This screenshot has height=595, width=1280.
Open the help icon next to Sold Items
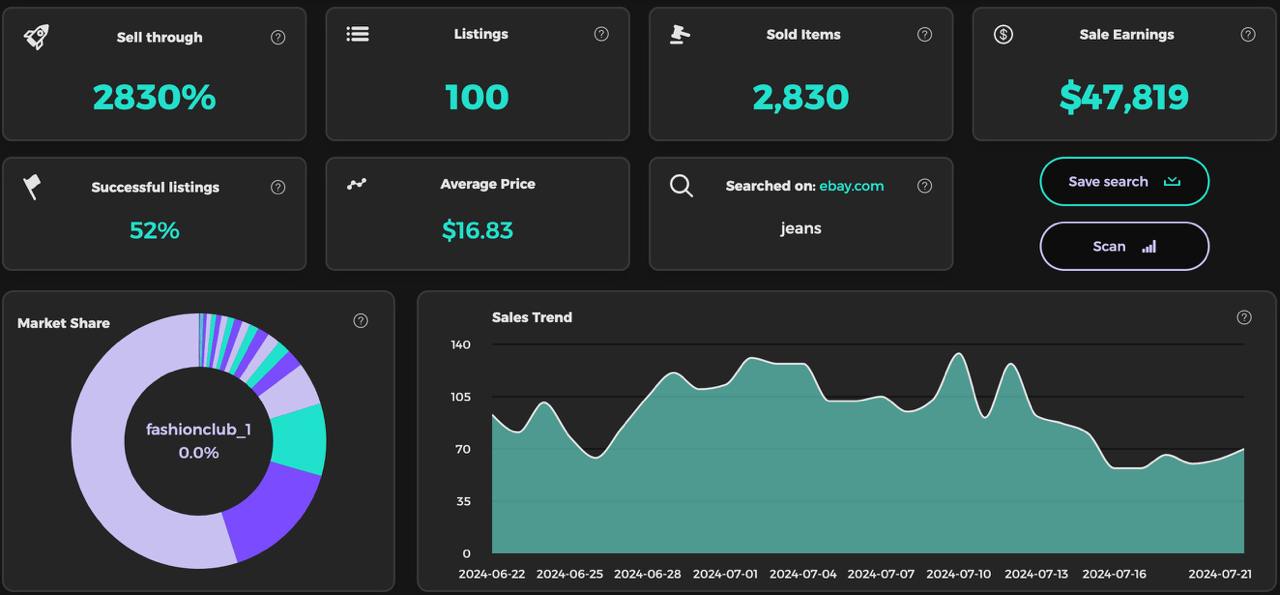tap(924, 34)
